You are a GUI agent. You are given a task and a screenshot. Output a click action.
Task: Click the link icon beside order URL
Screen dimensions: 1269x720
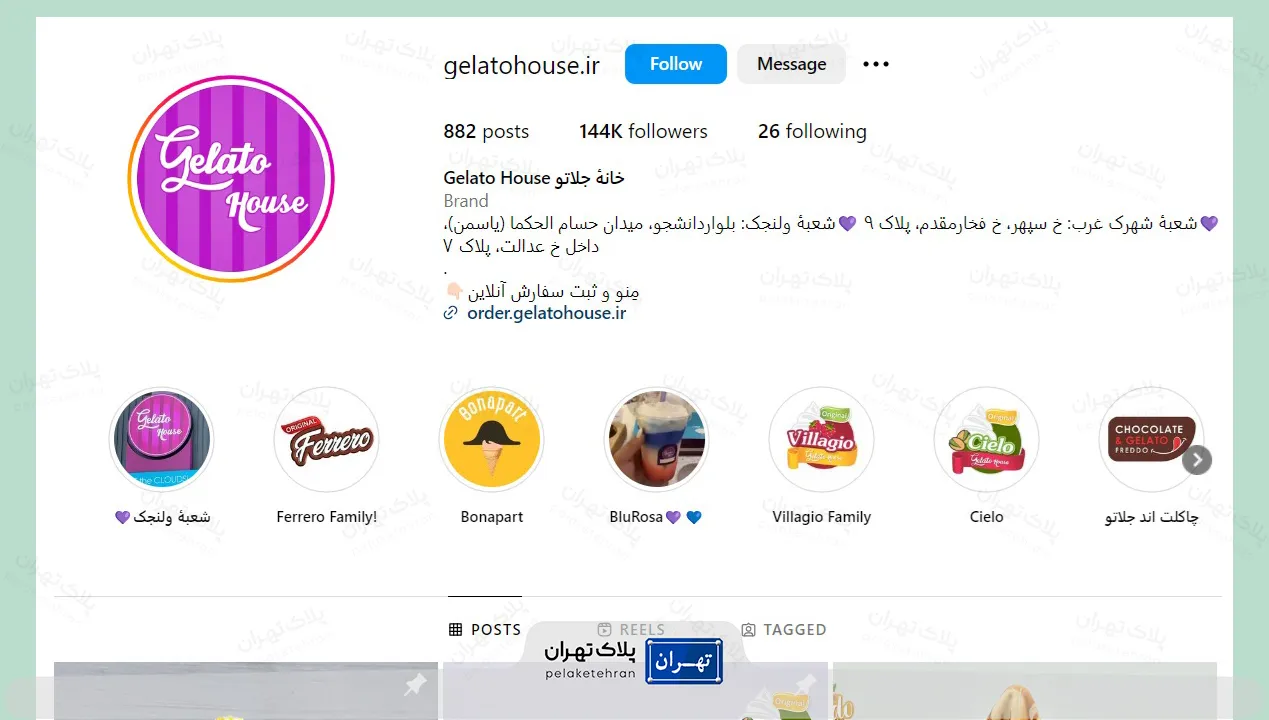[451, 313]
